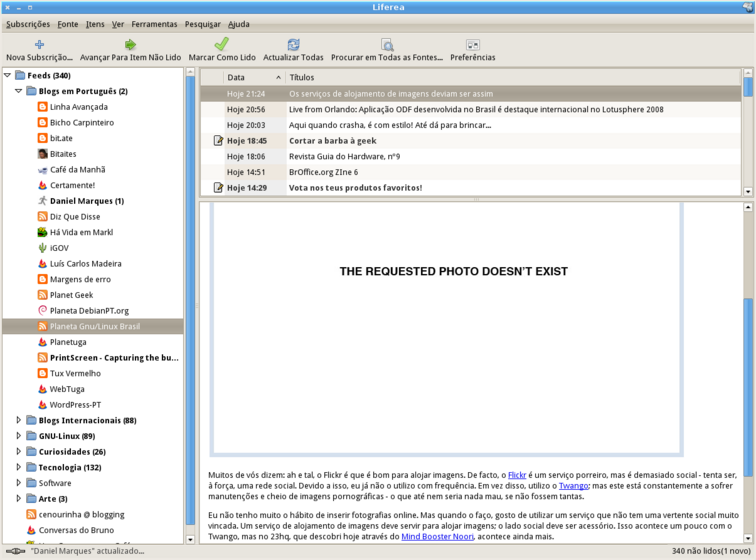Expand the Blogs Internacionais folder
756x560 pixels.
(19, 420)
